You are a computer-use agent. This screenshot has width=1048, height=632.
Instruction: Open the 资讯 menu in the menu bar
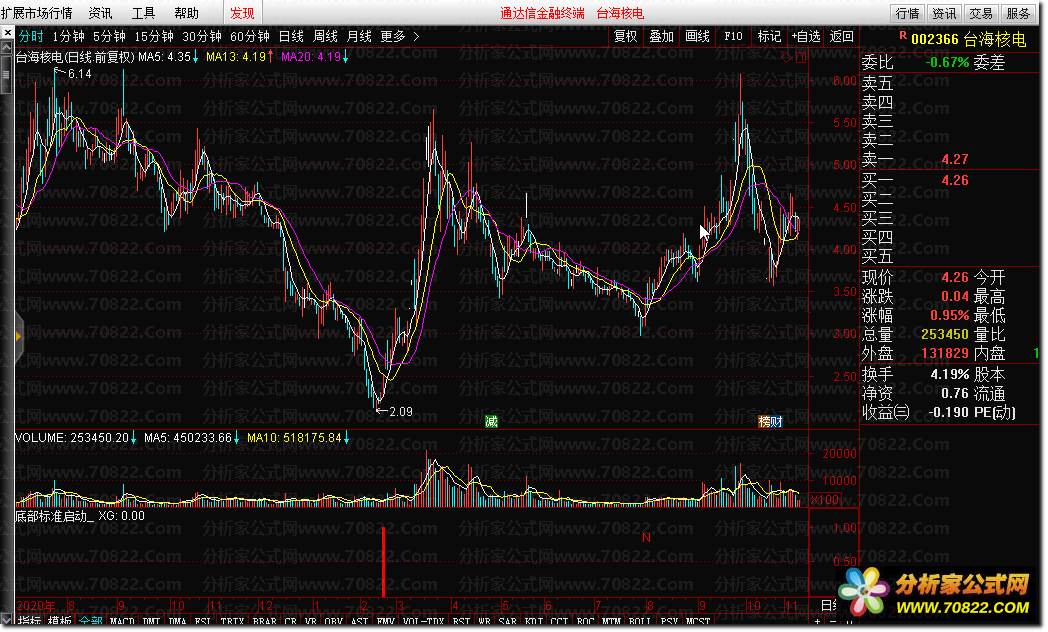click(x=100, y=13)
